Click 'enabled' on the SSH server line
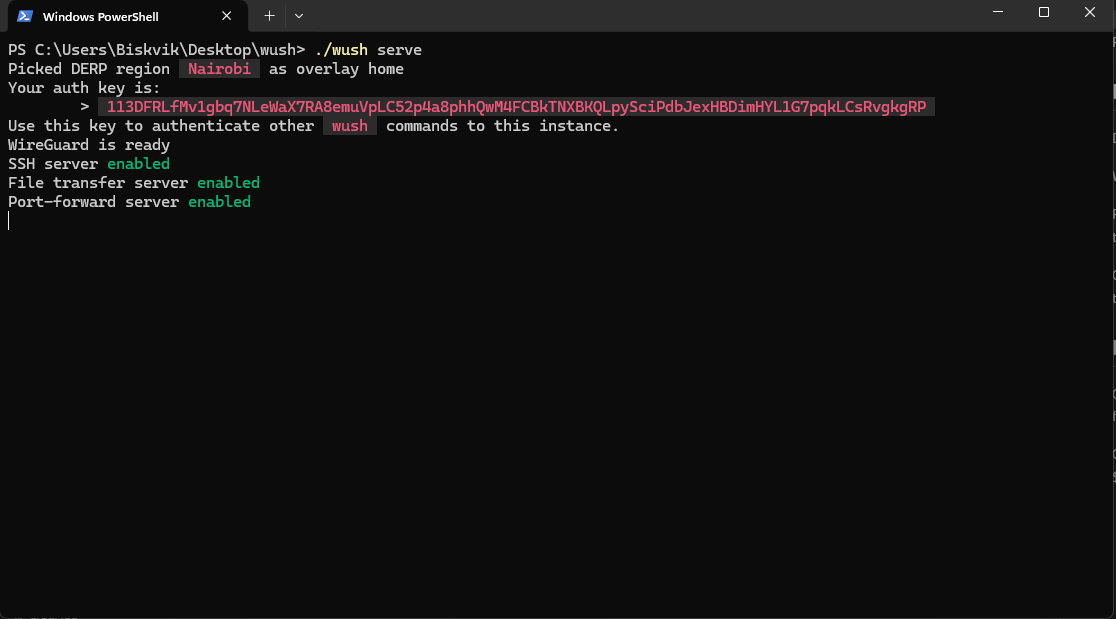Image resolution: width=1116 pixels, height=619 pixels. (138, 164)
